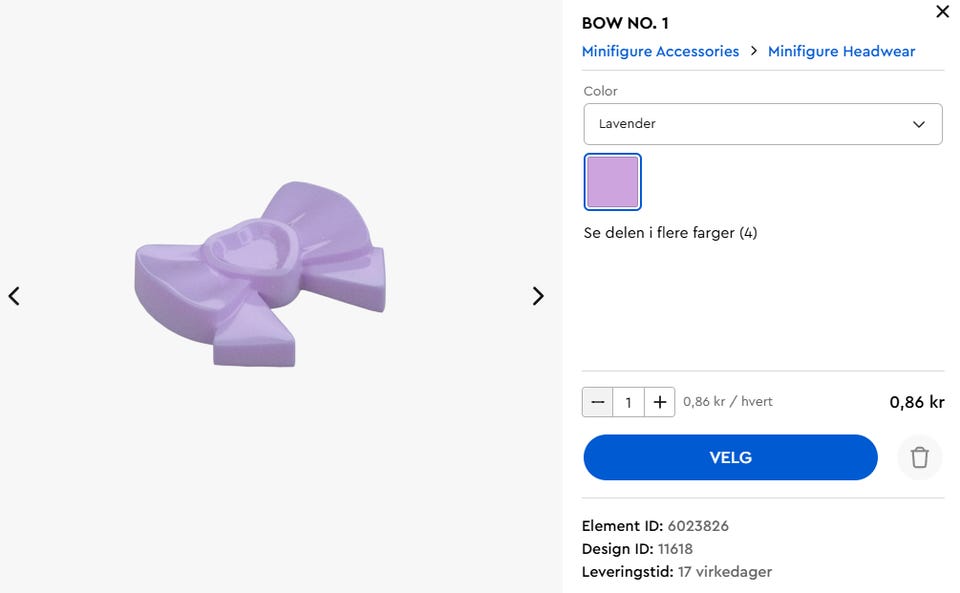Focus the quantity input field
Screen dimensions: 960x593
click(x=628, y=402)
